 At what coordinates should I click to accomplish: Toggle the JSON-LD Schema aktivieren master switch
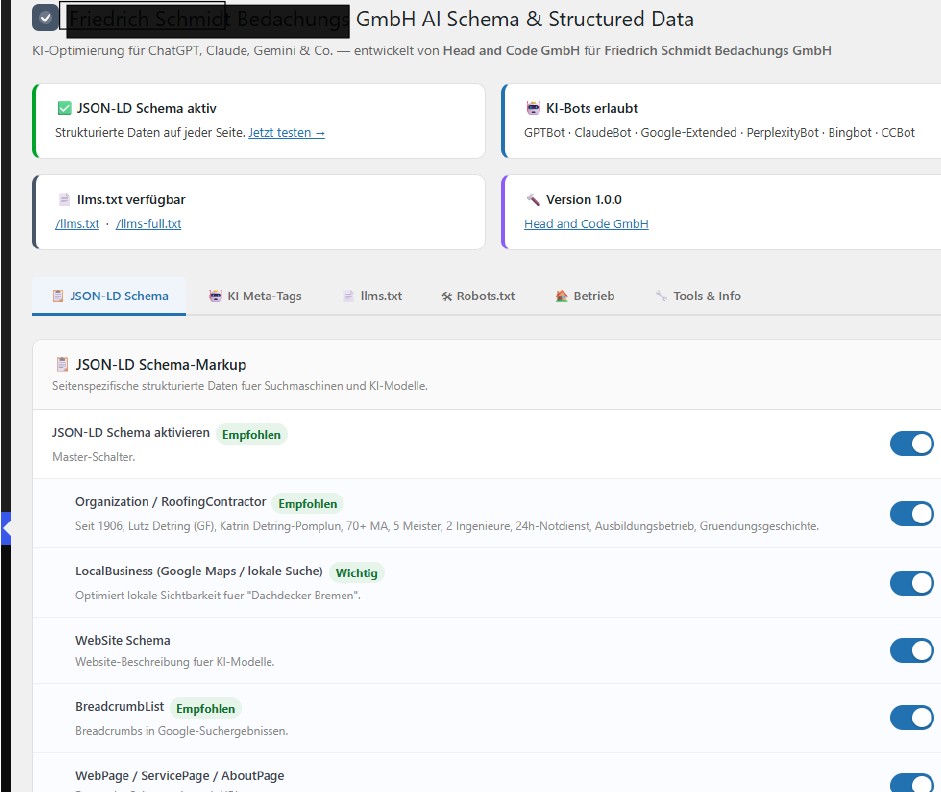(x=912, y=443)
